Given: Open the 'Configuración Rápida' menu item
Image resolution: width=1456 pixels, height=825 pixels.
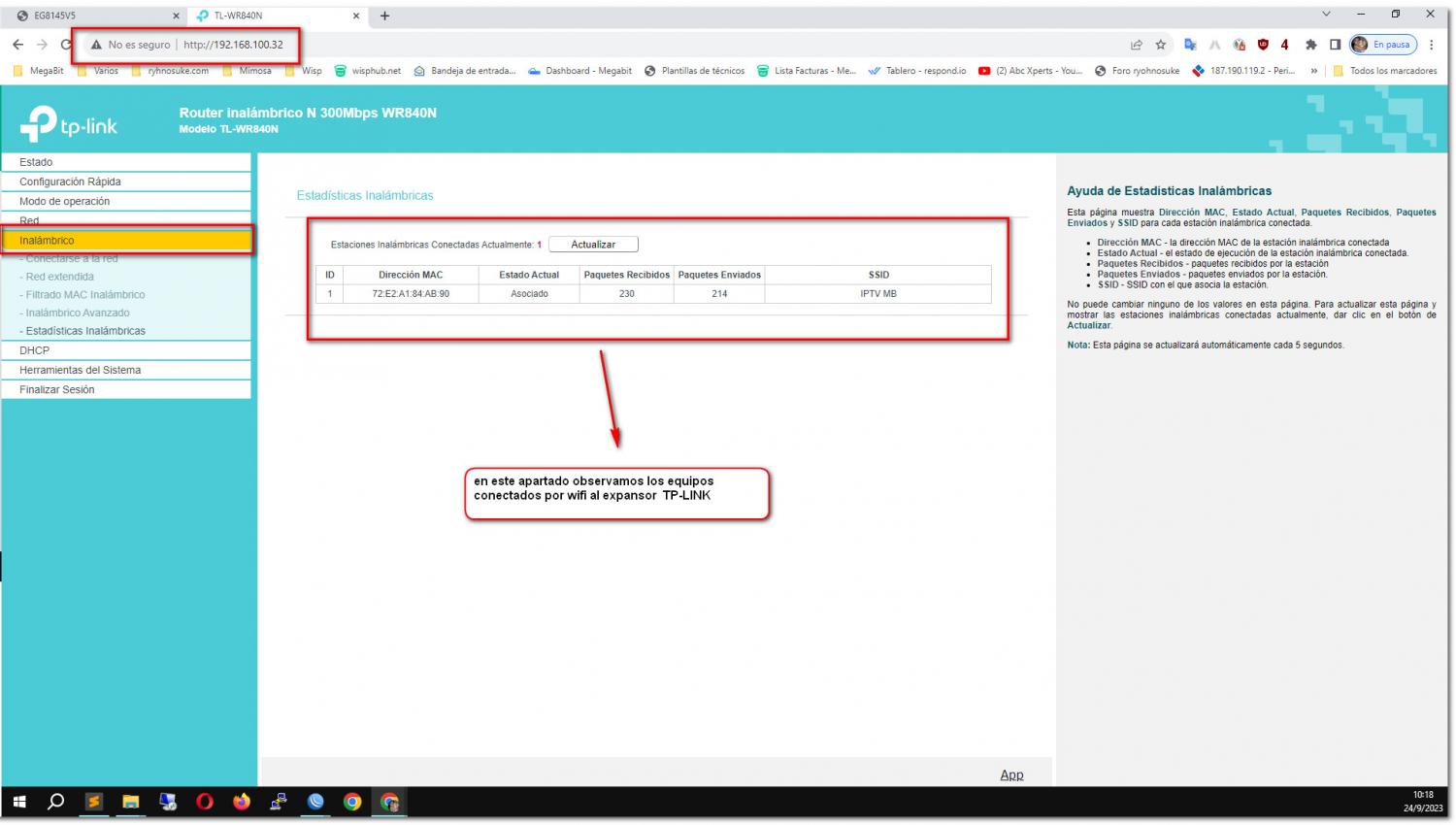Looking at the screenshot, I should pos(126,181).
